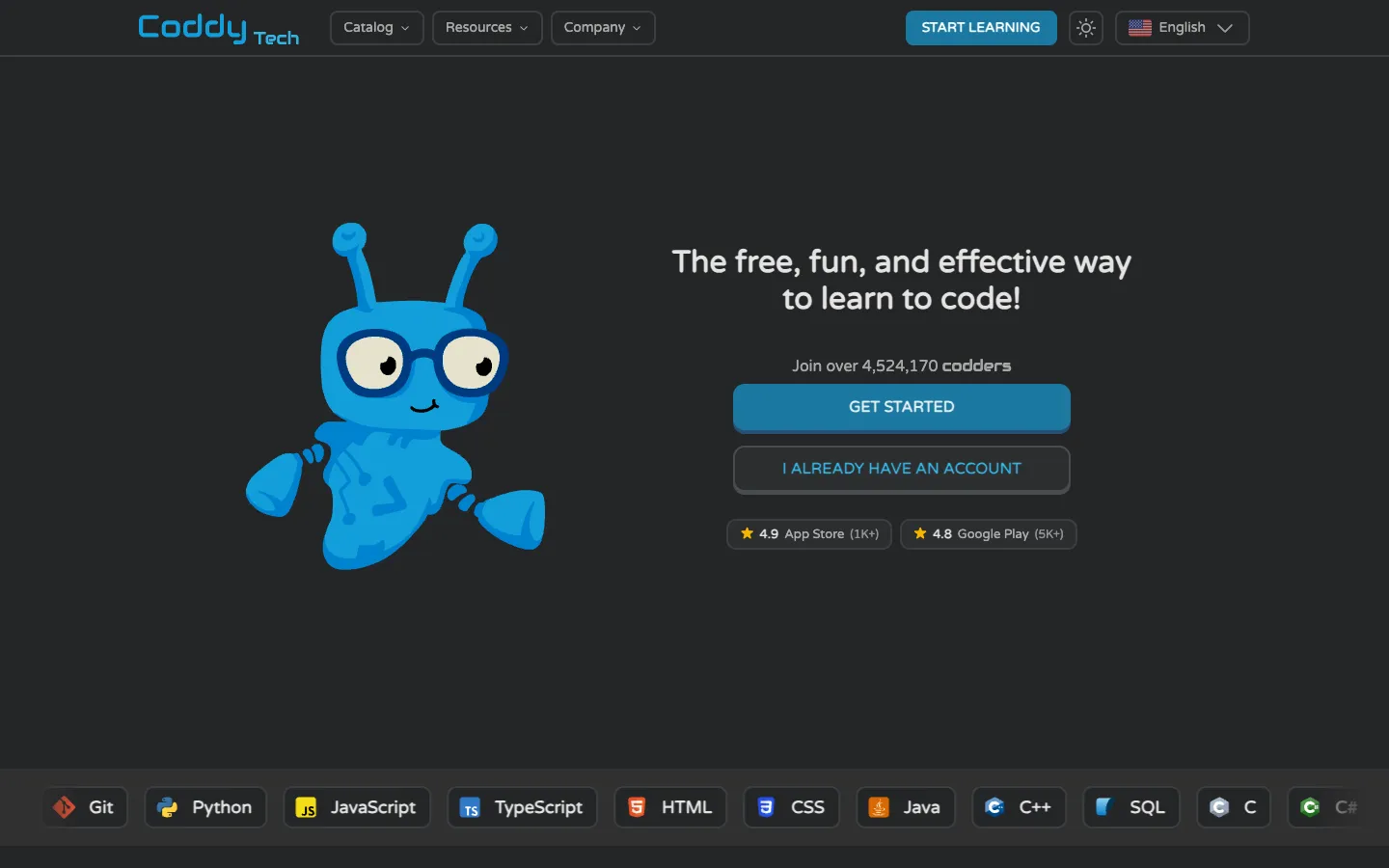Click the Company chevron arrow
This screenshot has height=868, width=1389.
[637, 29]
